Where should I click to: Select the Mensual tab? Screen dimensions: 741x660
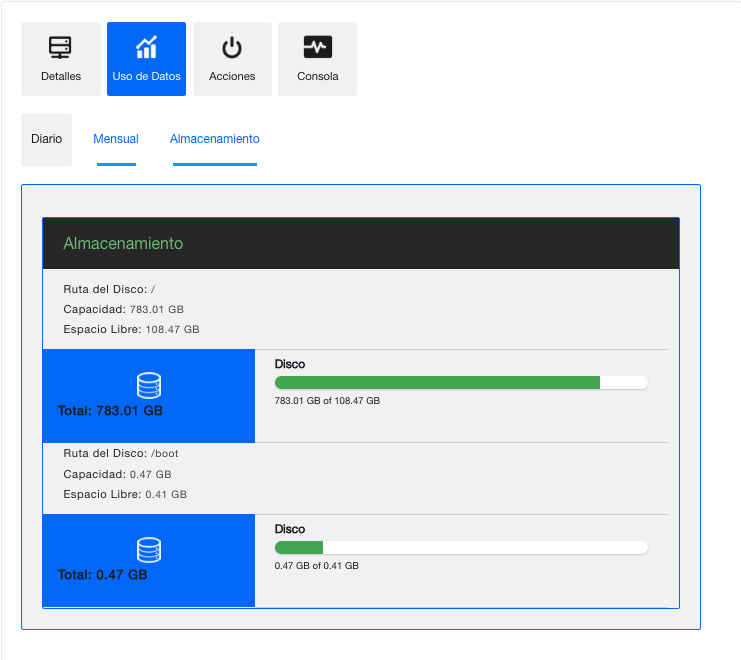(116, 139)
